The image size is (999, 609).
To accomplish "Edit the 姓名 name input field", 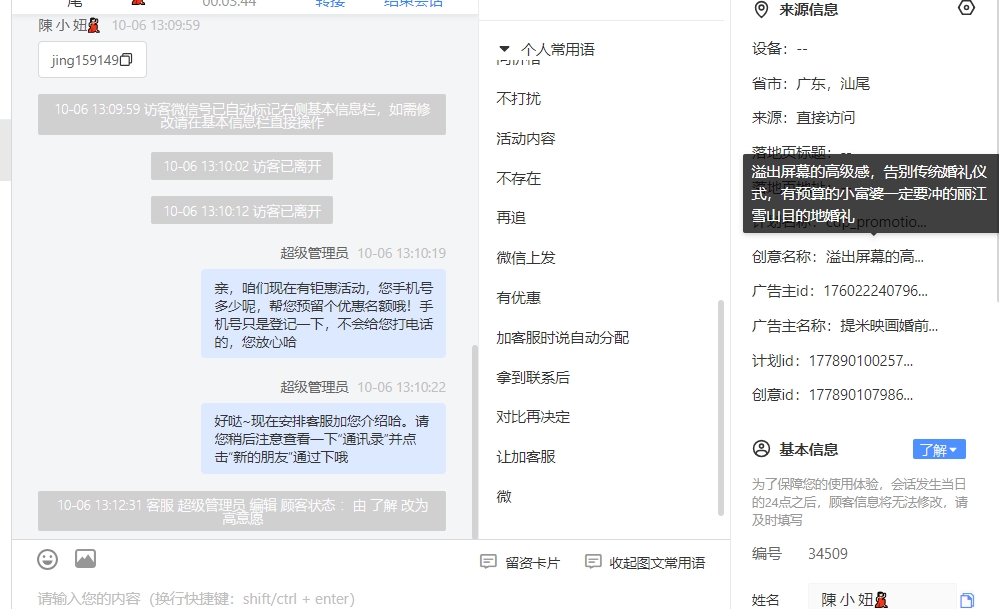I will tap(882, 598).
